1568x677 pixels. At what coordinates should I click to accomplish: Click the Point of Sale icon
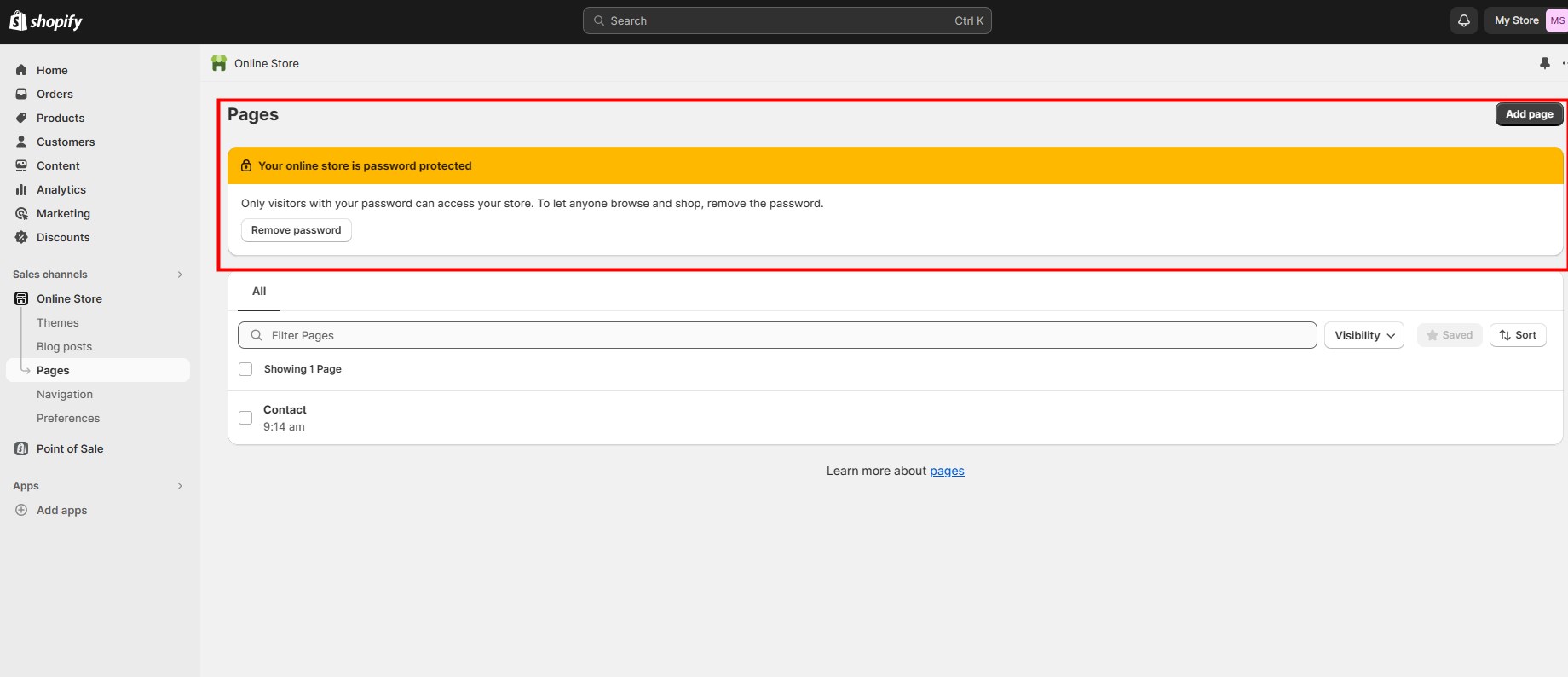click(x=21, y=448)
